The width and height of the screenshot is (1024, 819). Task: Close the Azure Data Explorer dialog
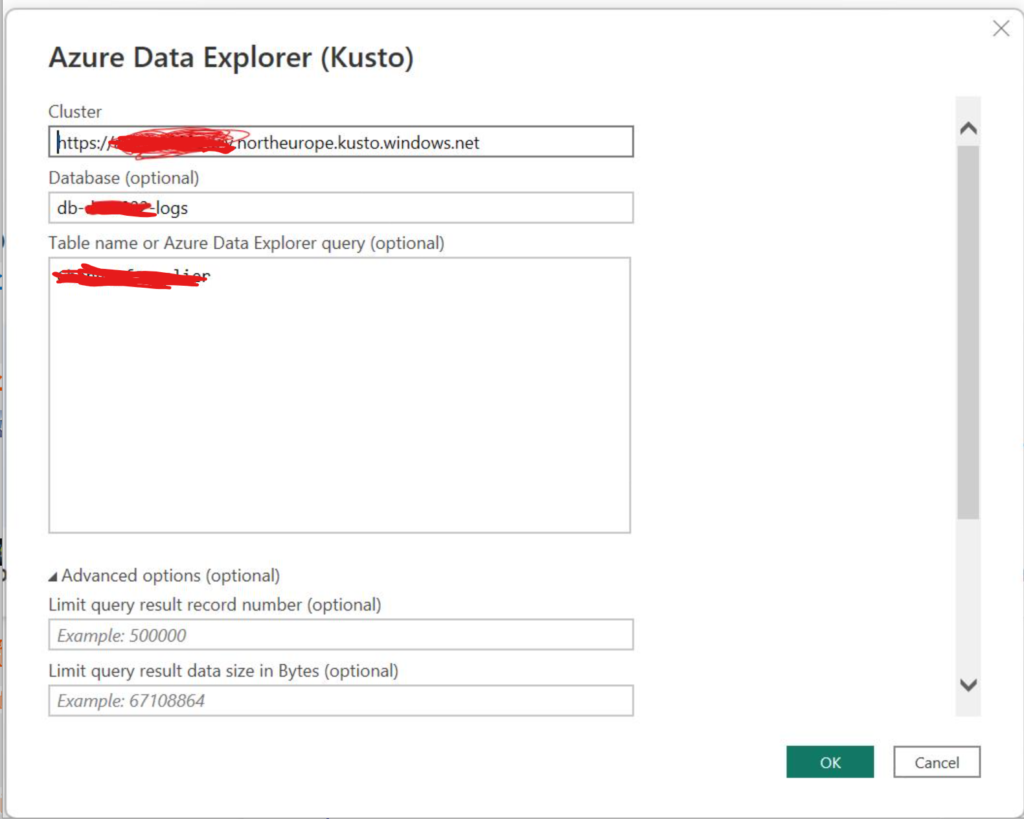click(x=1001, y=28)
